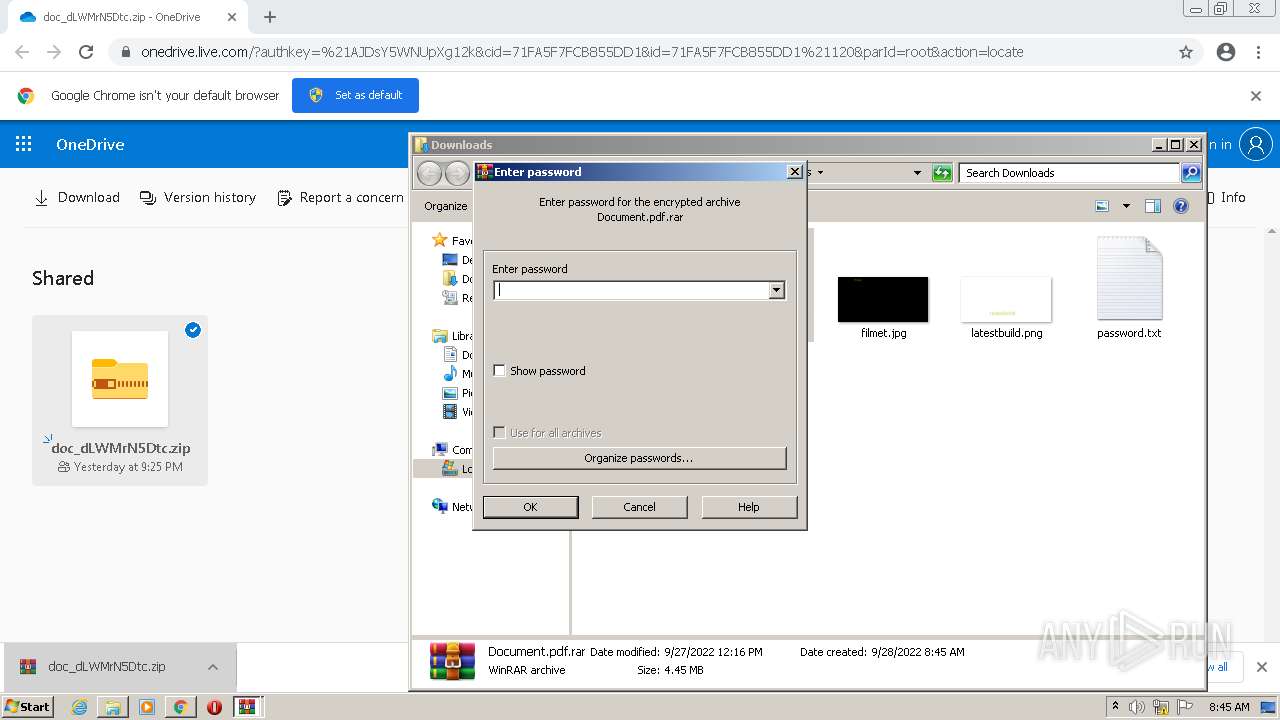Click the Chrome address bar URL
Screen dimensions: 1280x720
tap(582, 52)
